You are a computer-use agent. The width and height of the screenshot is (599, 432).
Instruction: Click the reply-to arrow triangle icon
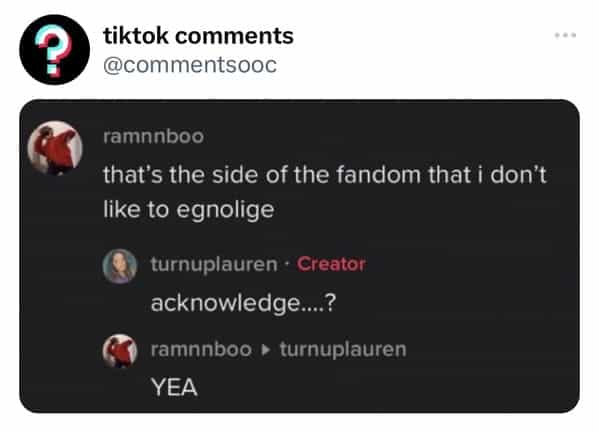coord(266,350)
